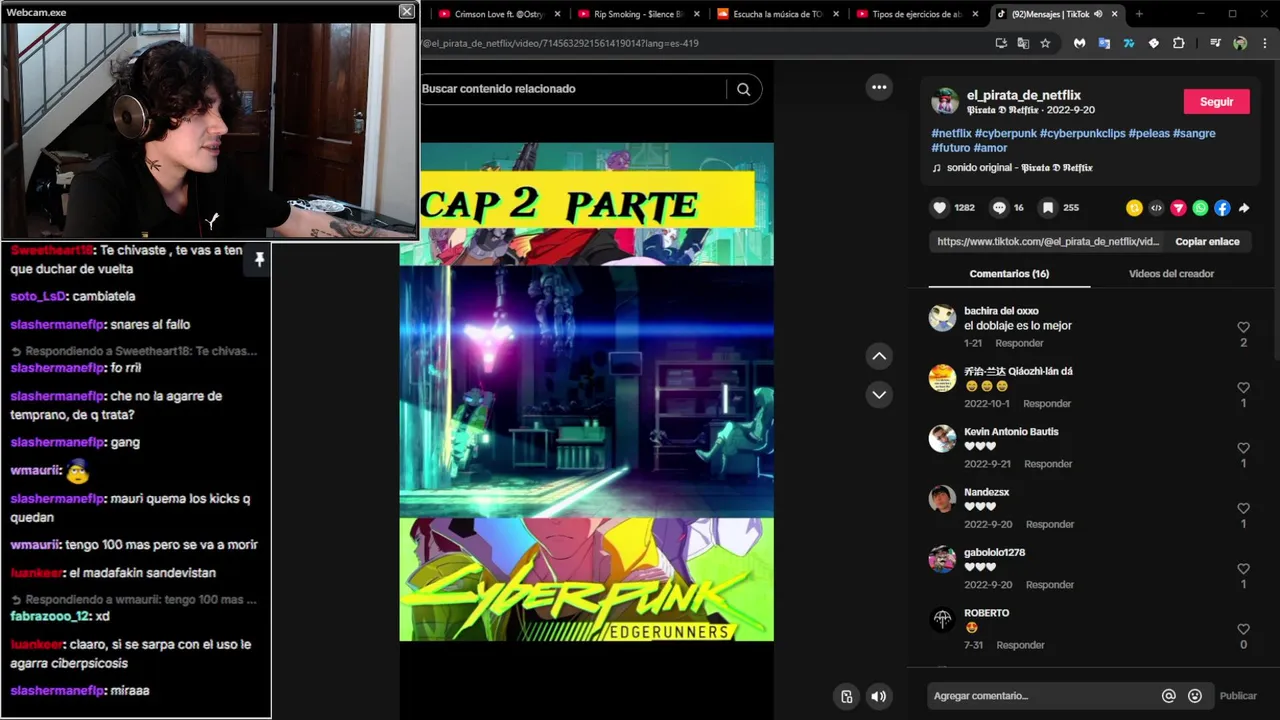This screenshot has width=1280, height=720.
Task: Like the comment by Kevin Antonio Bautis
Action: pos(1243,448)
